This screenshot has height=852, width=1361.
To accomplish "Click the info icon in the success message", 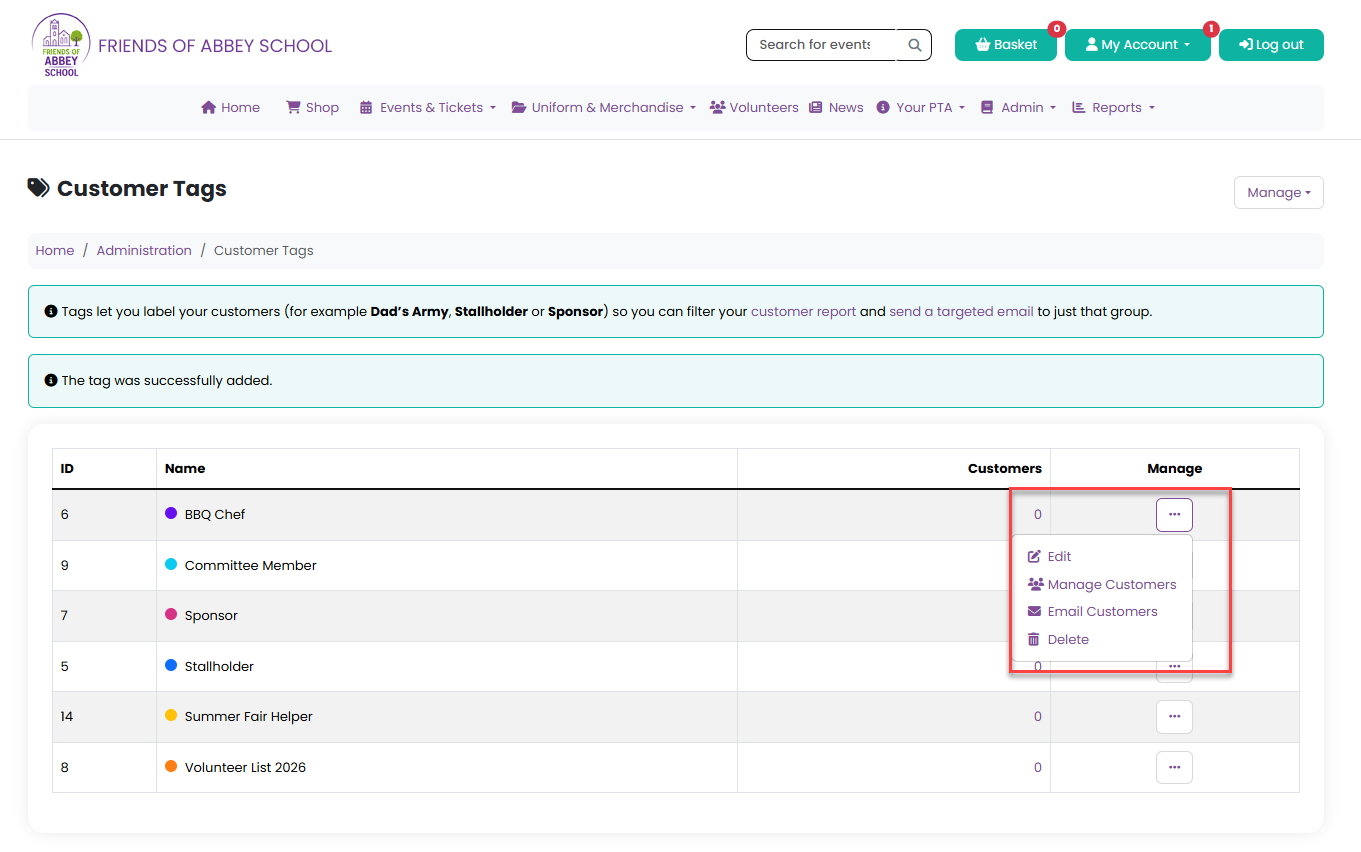I will pyautogui.click(x=51, y=380).
